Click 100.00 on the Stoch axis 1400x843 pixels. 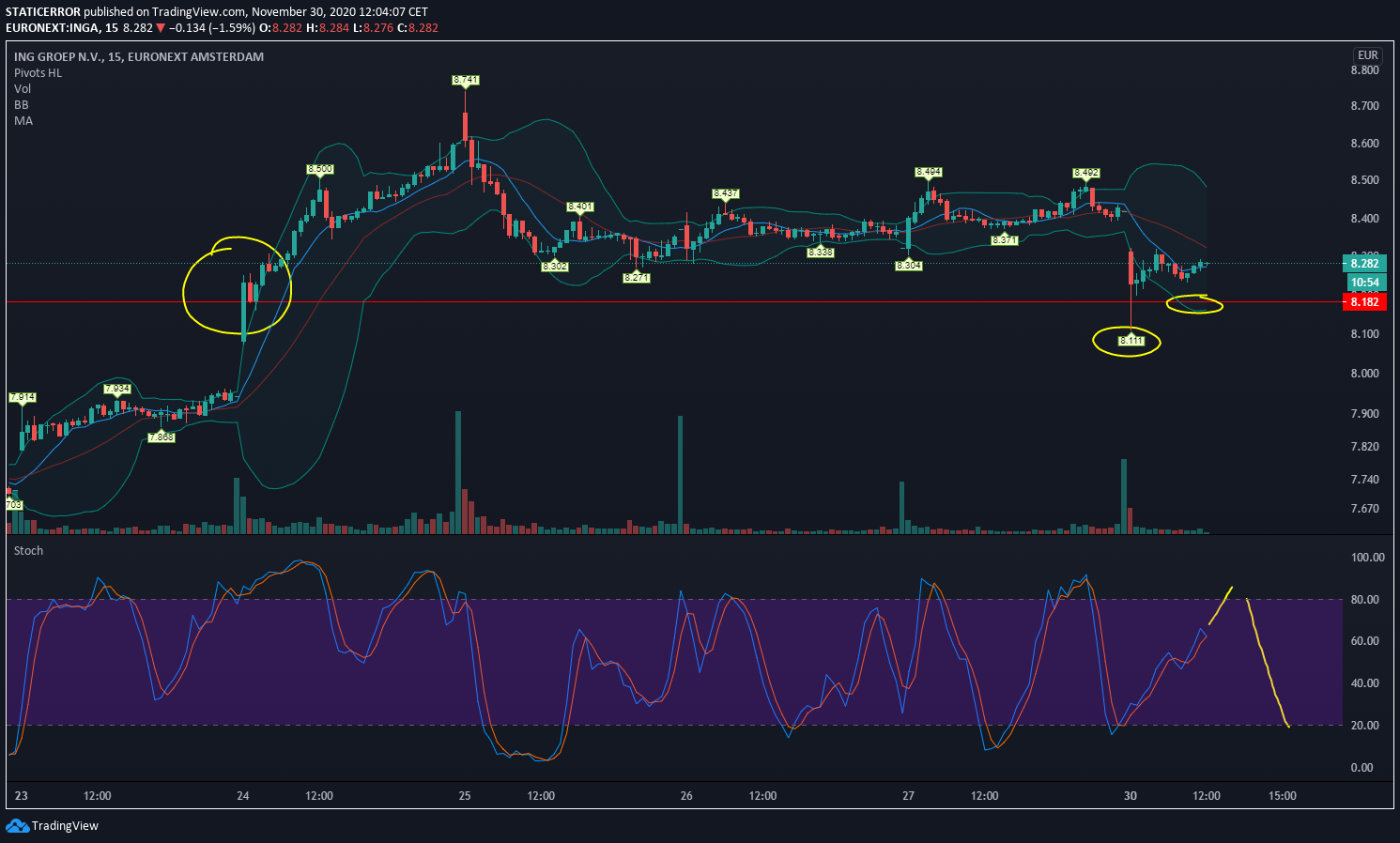pyautogui.click(x=1367, y=558)
